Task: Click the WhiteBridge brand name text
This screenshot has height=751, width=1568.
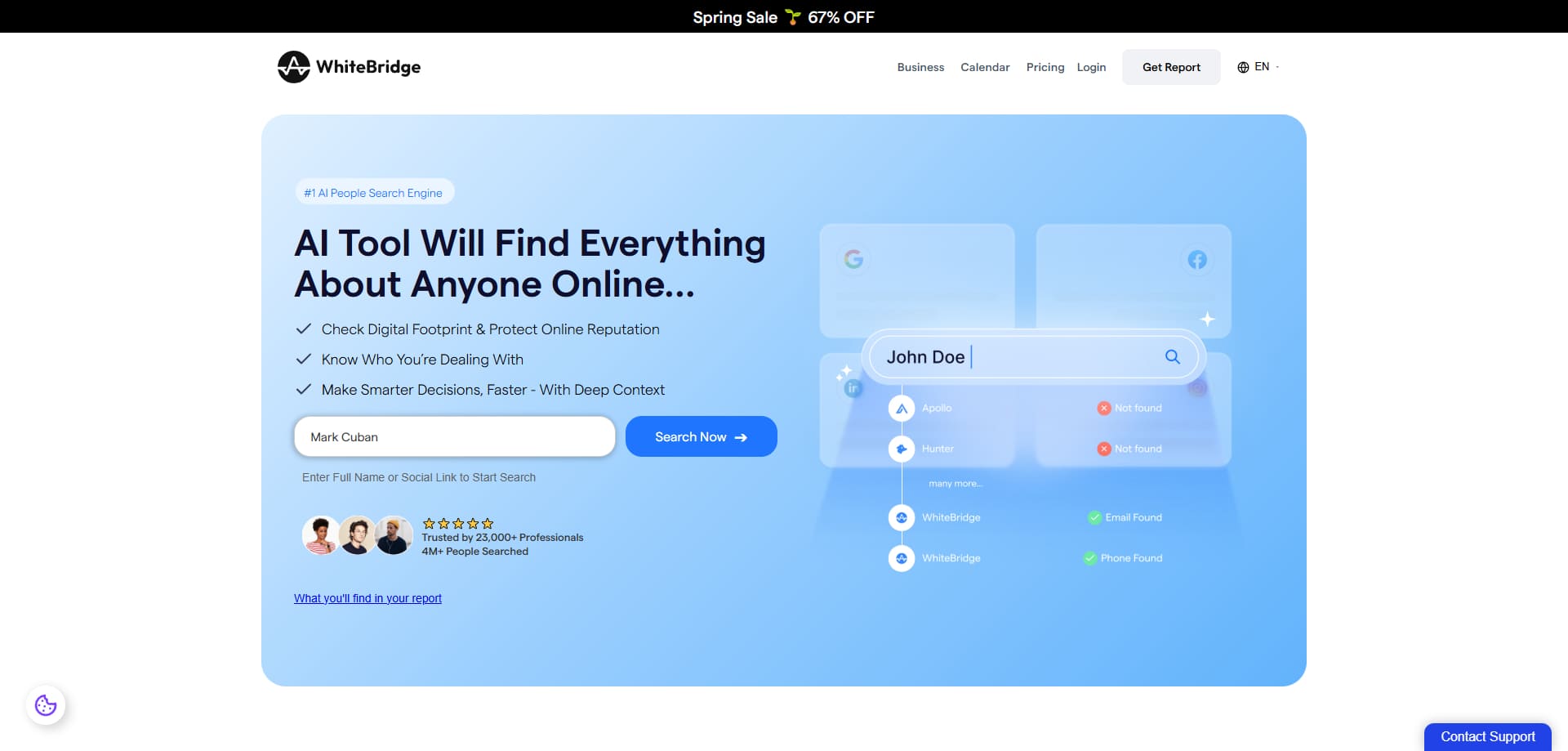Action: pos(368,67)
